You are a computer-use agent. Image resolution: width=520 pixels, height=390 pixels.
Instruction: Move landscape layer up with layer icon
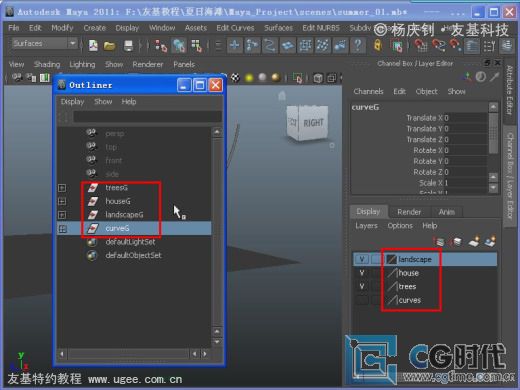(x=439, y=242)
